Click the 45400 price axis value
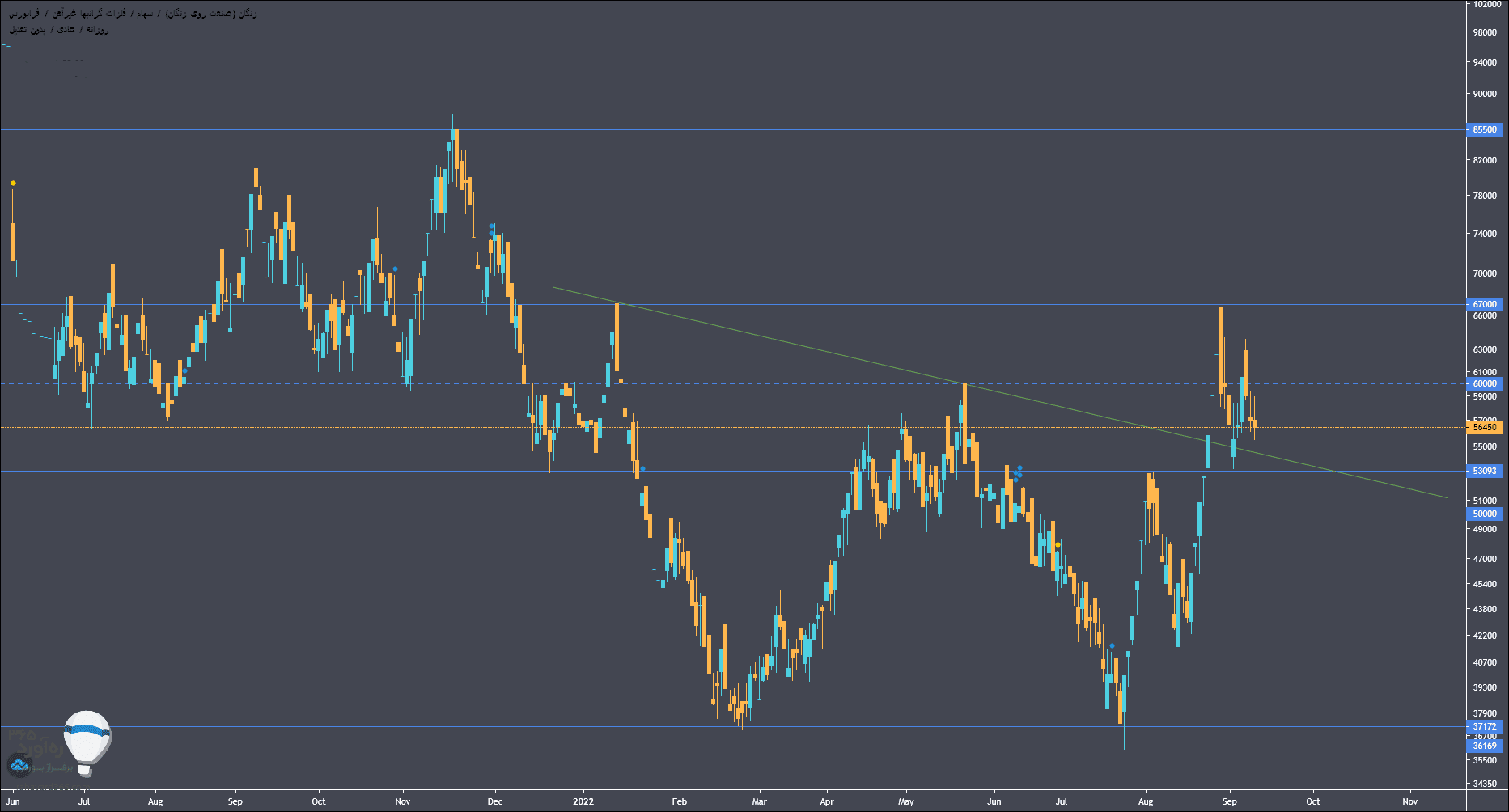 pyautogui.click(x=1486, y=584)
